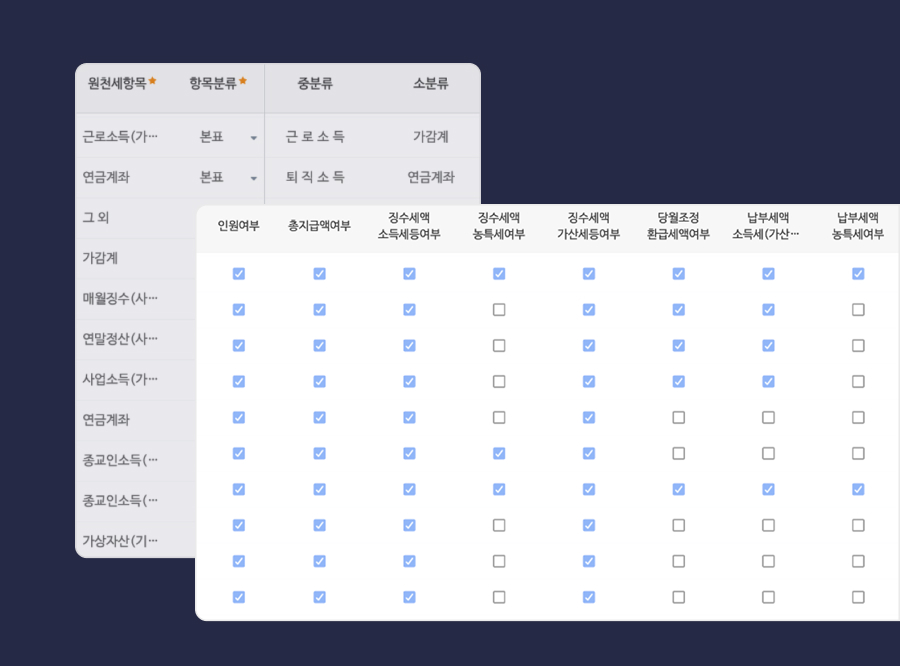Click the orange star next to 원천세항목
Image resolution: width=900 pixels, height=666 pixels.
coord(152,80)
